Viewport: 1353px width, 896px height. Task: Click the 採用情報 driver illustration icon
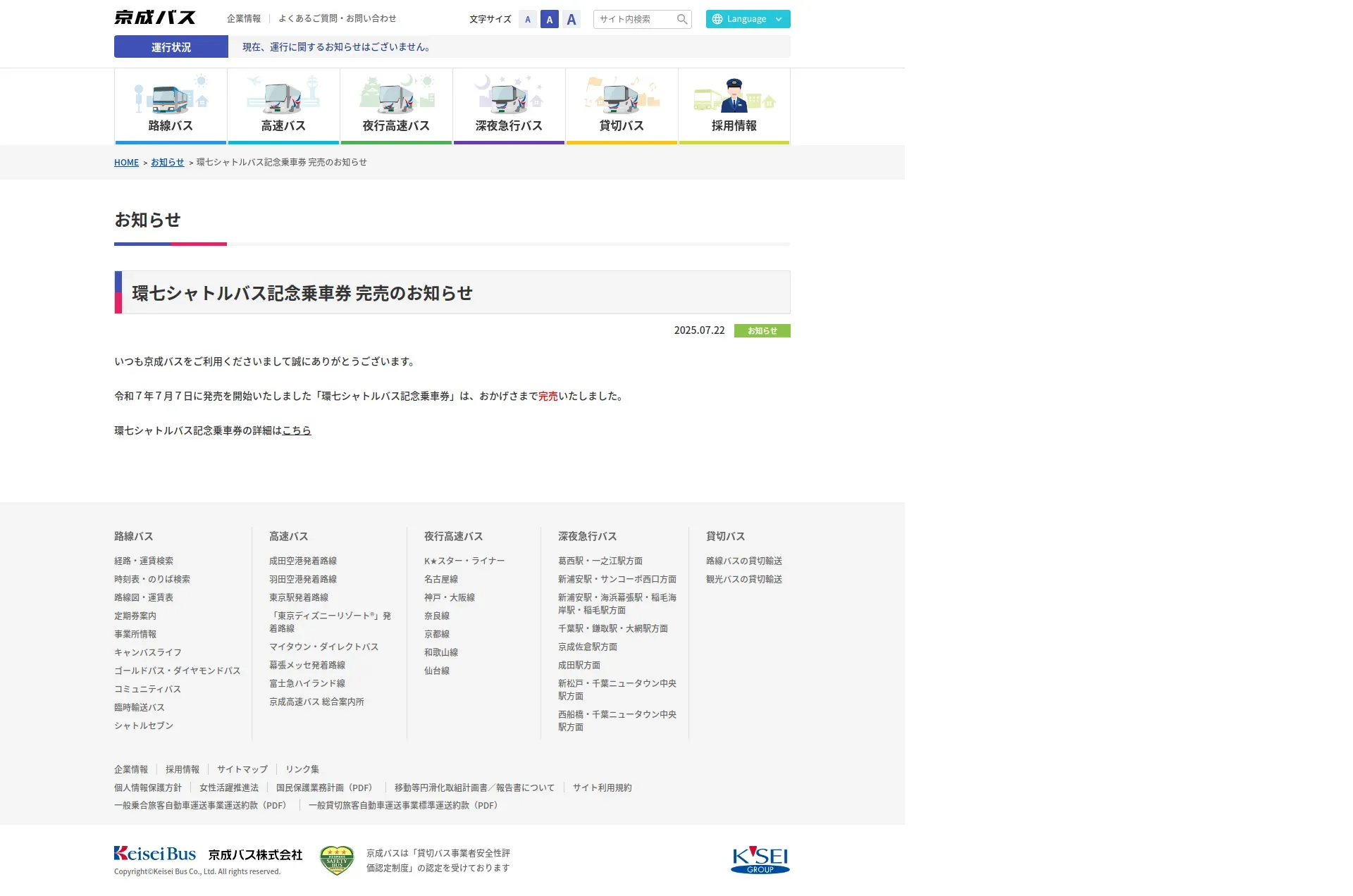(734, 95)
